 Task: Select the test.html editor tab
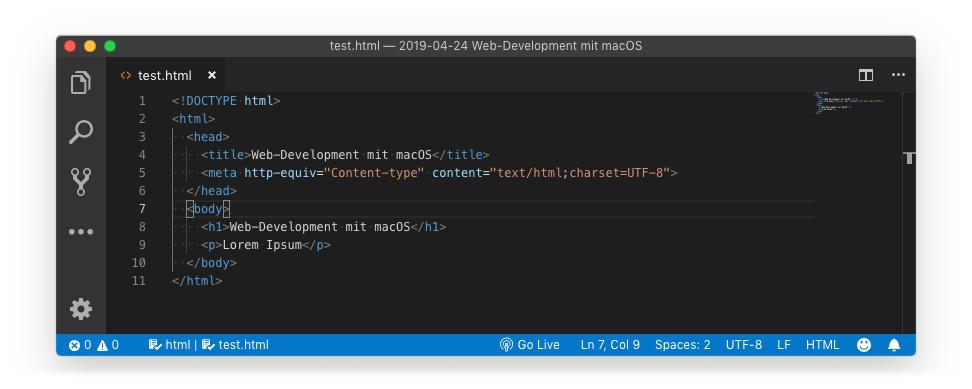tap(166, 75)
